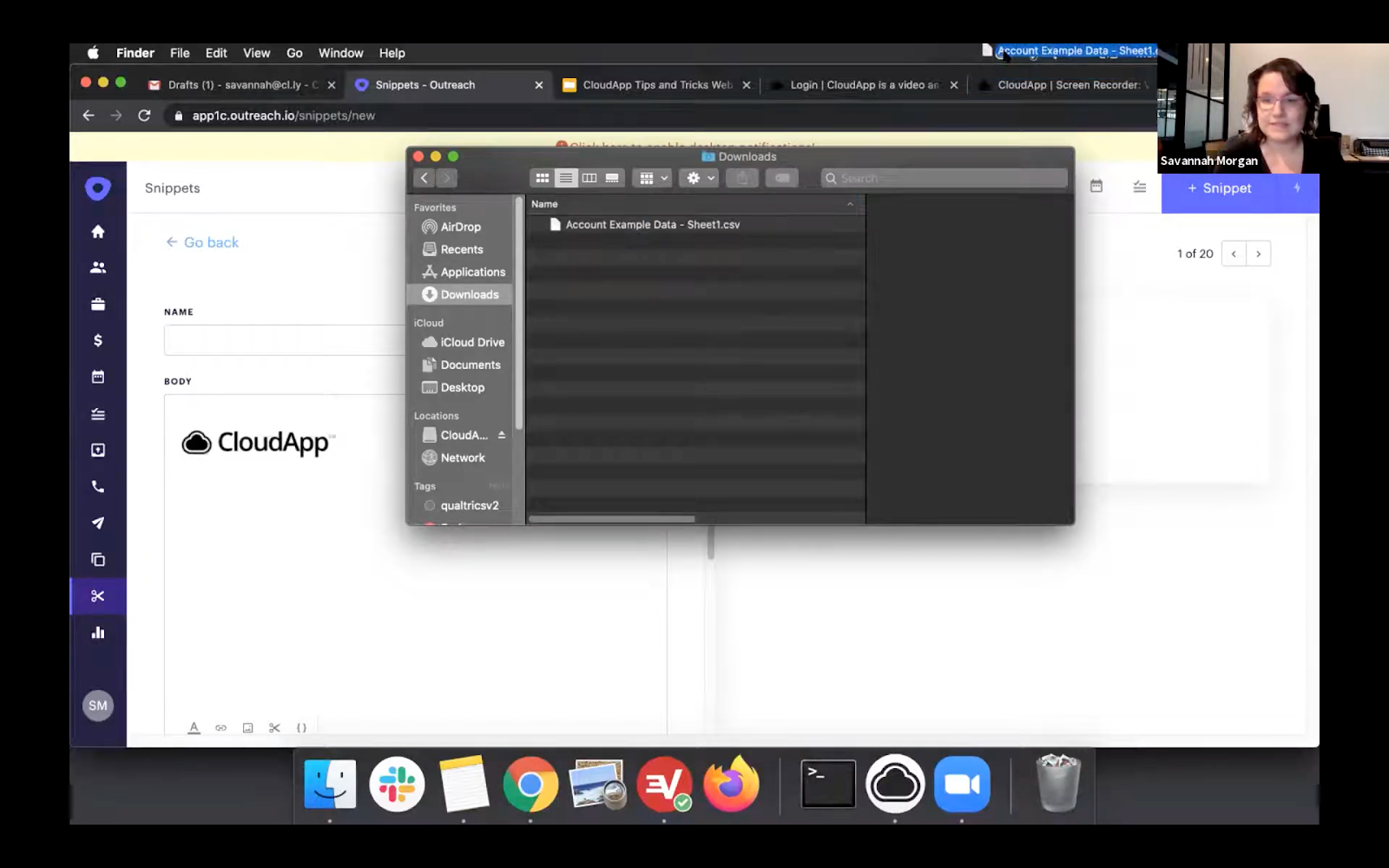
Task: Go to previous page of snippets
Action: (1234, 253)
